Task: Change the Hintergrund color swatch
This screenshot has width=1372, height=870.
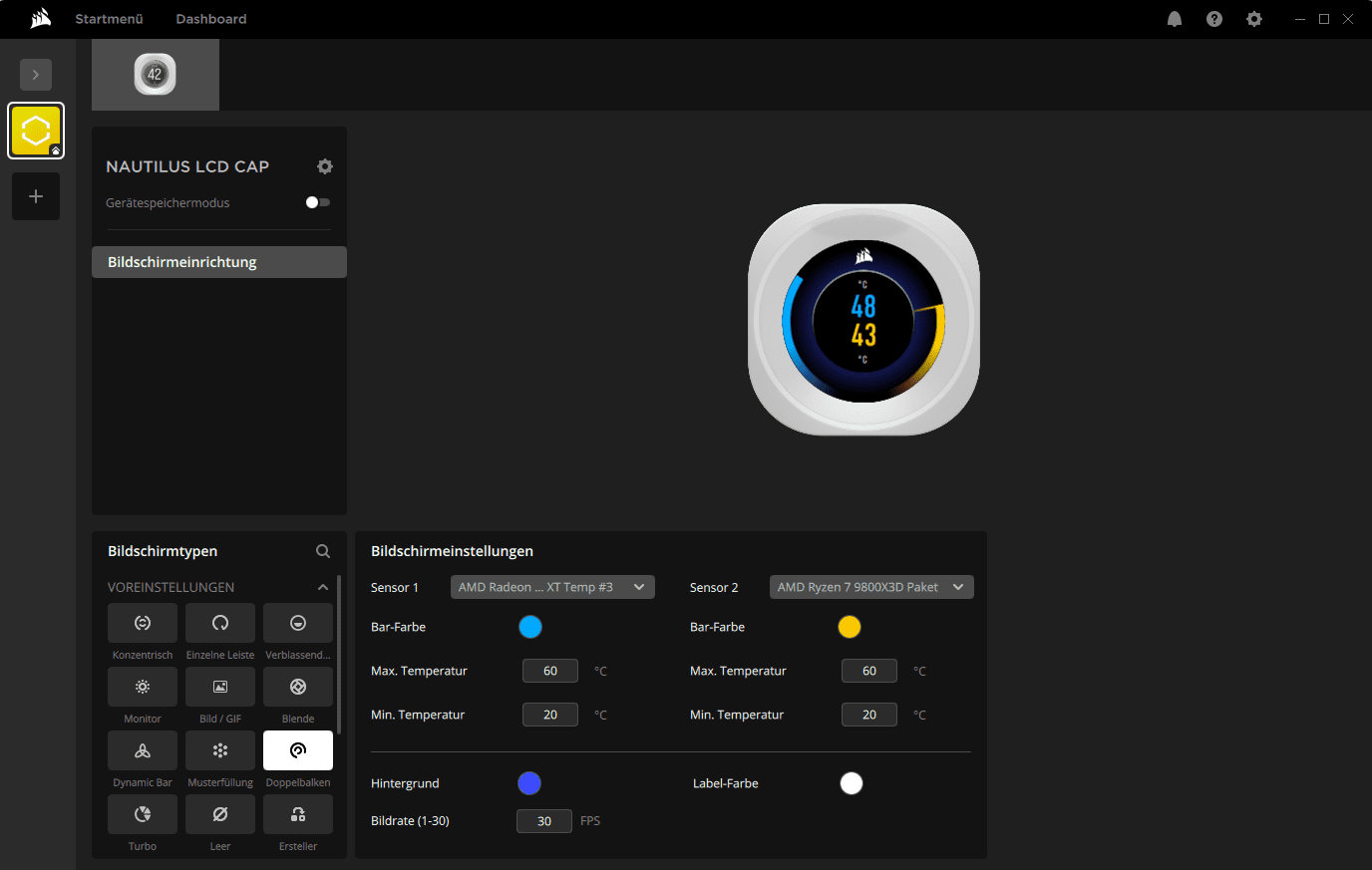Action: tap(529, 783)
